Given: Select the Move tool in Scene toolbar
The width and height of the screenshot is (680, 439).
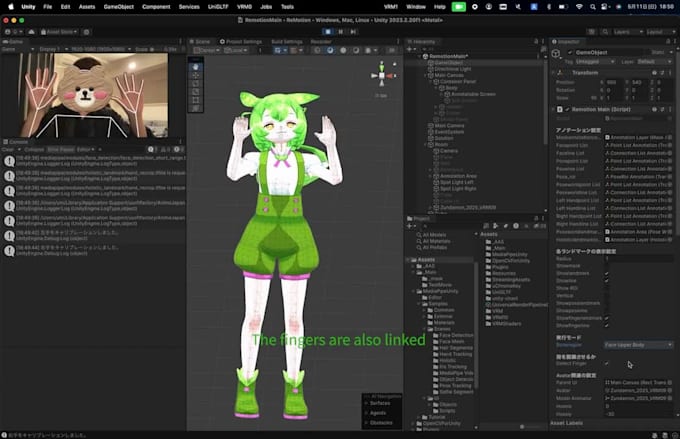Looking at the screenshot, I should click(196, 75).
